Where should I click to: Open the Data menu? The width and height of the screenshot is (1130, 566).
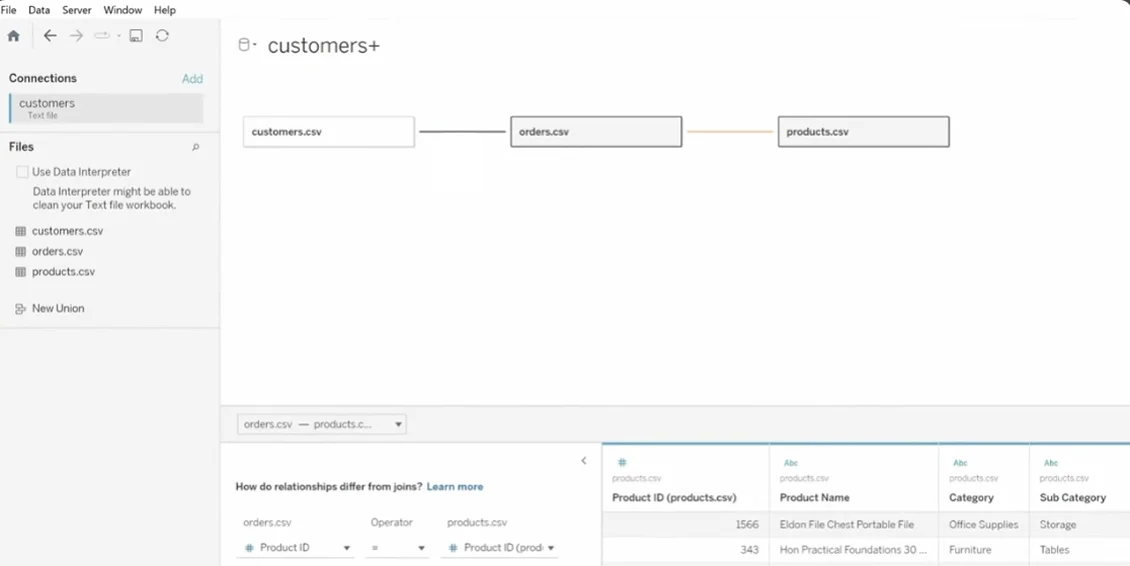point(39,10)
